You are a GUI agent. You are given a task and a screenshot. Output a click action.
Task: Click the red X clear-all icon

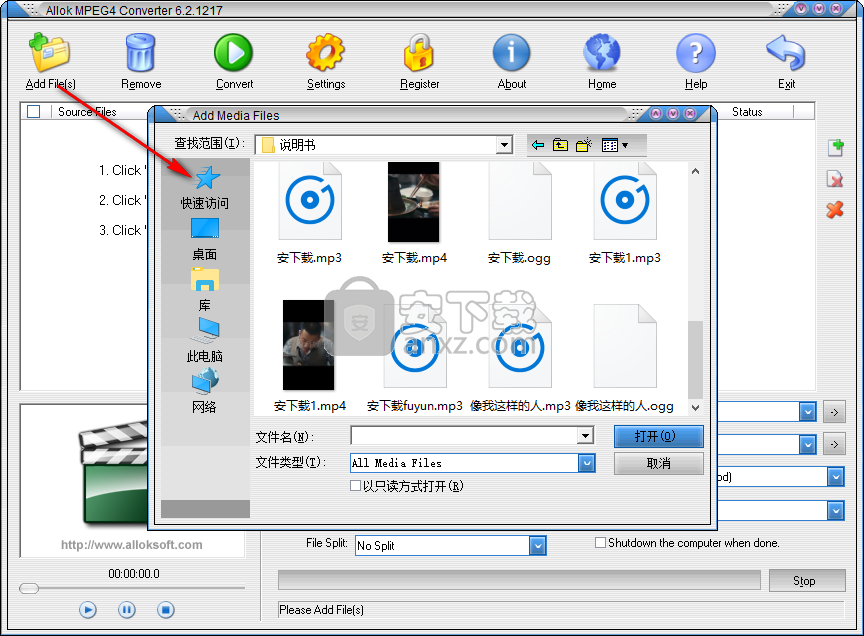pyautogui.click(x=835, y=209)
